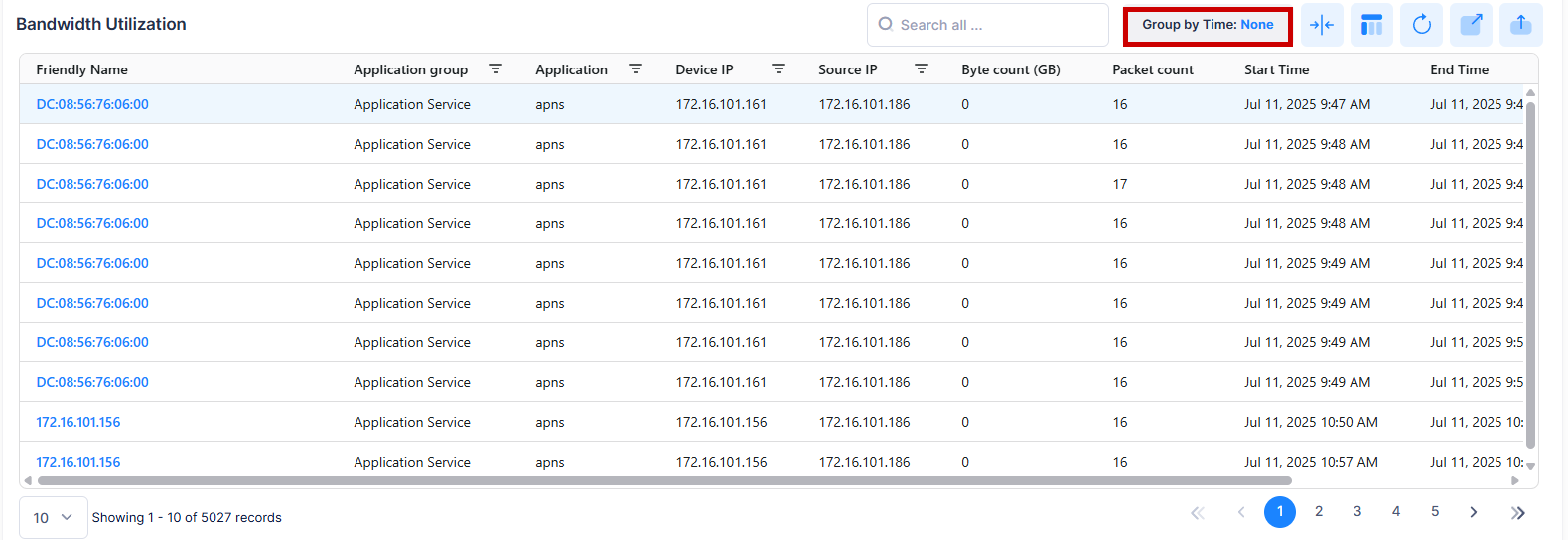Jump to last page of records
This screenshot has width=1568, height=540.
click(x=1517, y=512)
